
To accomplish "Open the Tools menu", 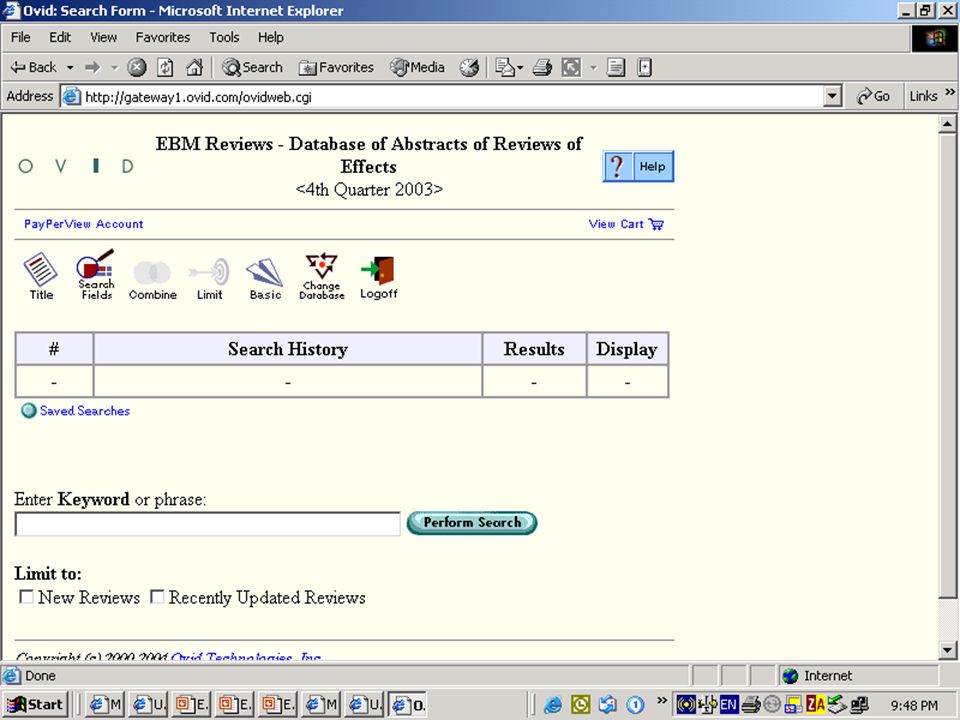I will [224, 37].
